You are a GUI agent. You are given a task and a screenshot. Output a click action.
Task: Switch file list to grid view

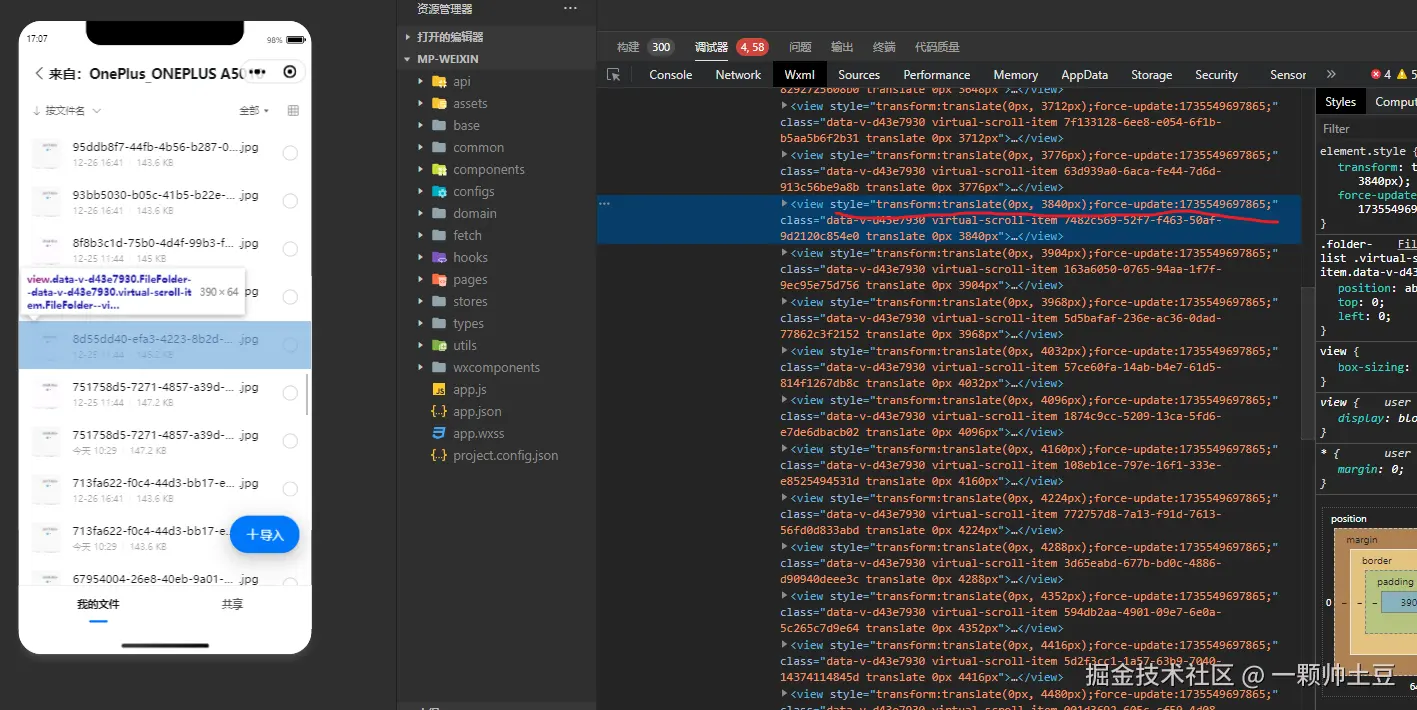293,110
